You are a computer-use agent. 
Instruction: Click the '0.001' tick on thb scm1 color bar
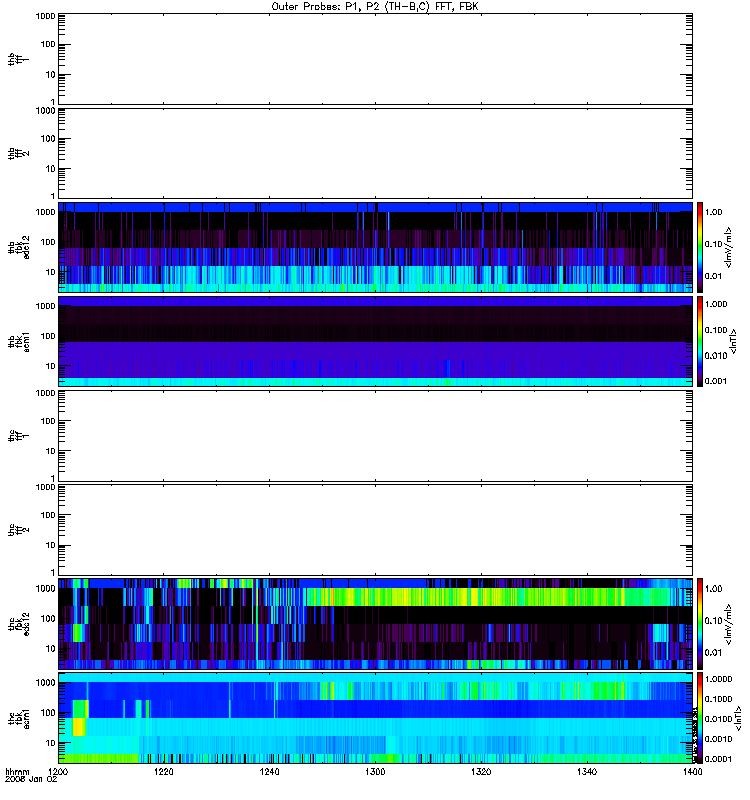click(716, 381)
